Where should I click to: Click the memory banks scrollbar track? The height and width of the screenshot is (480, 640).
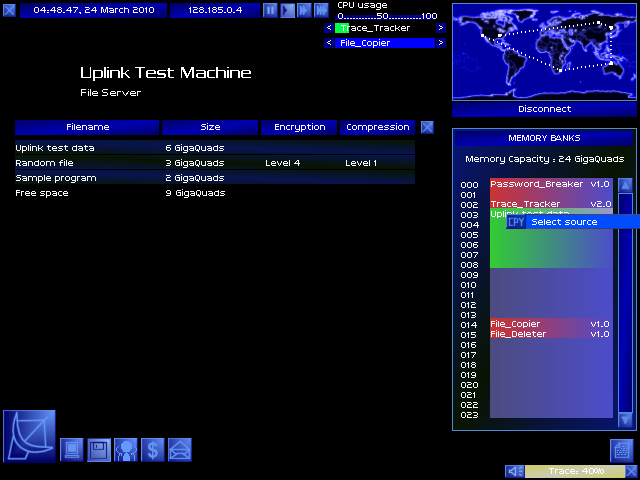[625, 302]
